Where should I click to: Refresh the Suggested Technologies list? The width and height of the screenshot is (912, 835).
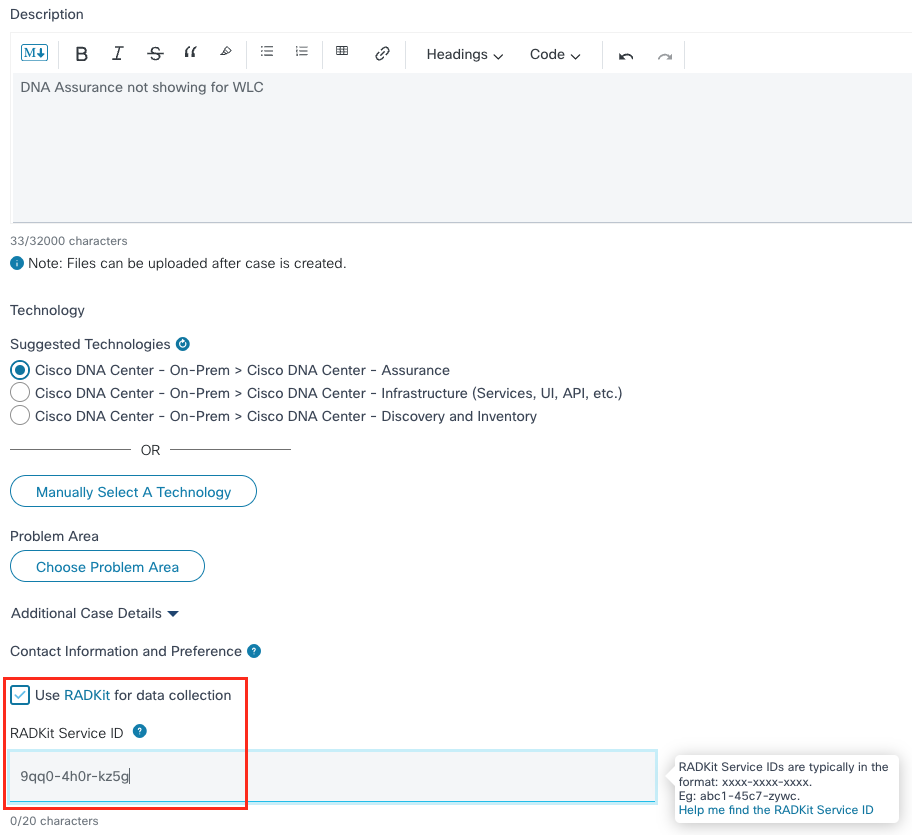[x=183, y=344]
